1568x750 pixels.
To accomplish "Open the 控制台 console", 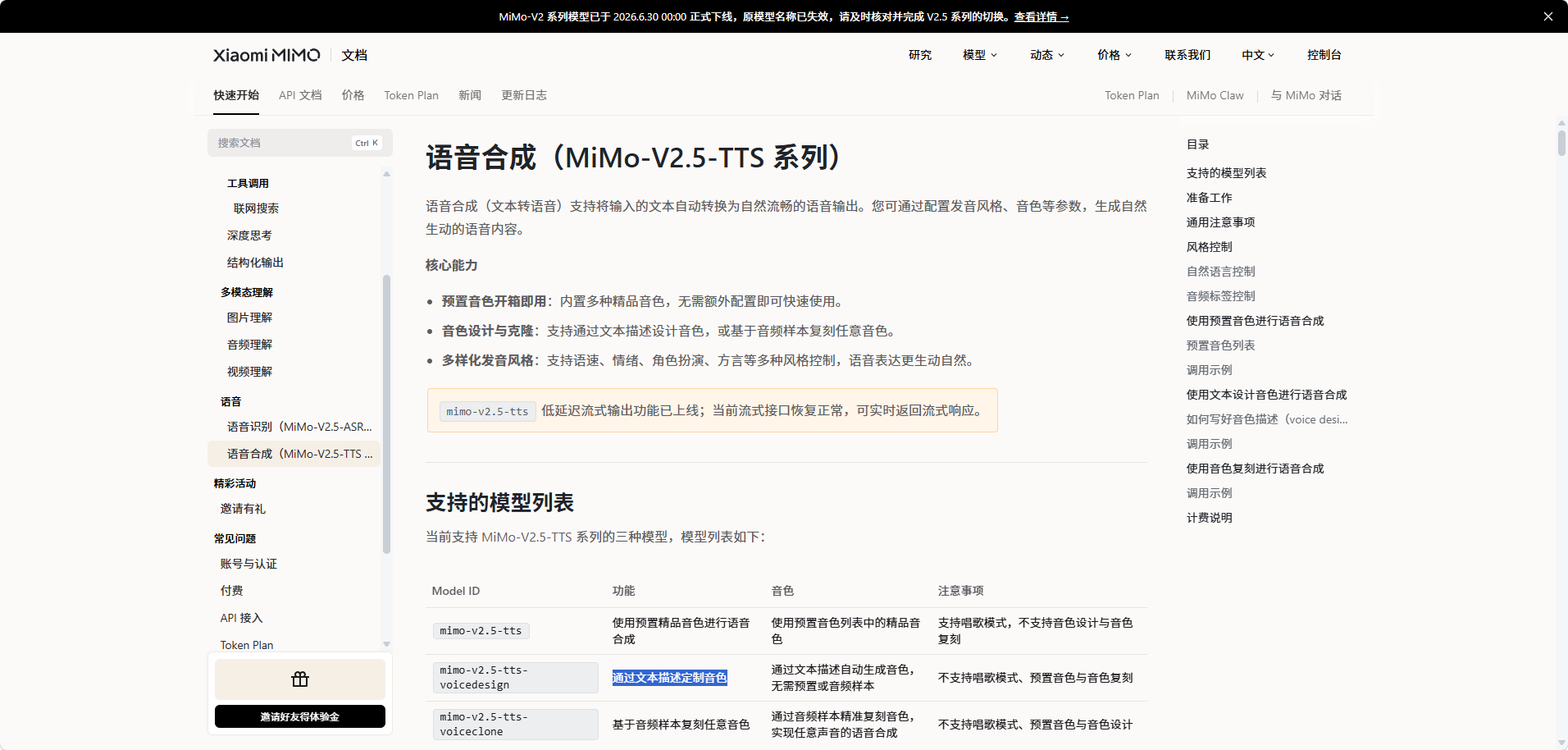I will [x=1324, y=55].
